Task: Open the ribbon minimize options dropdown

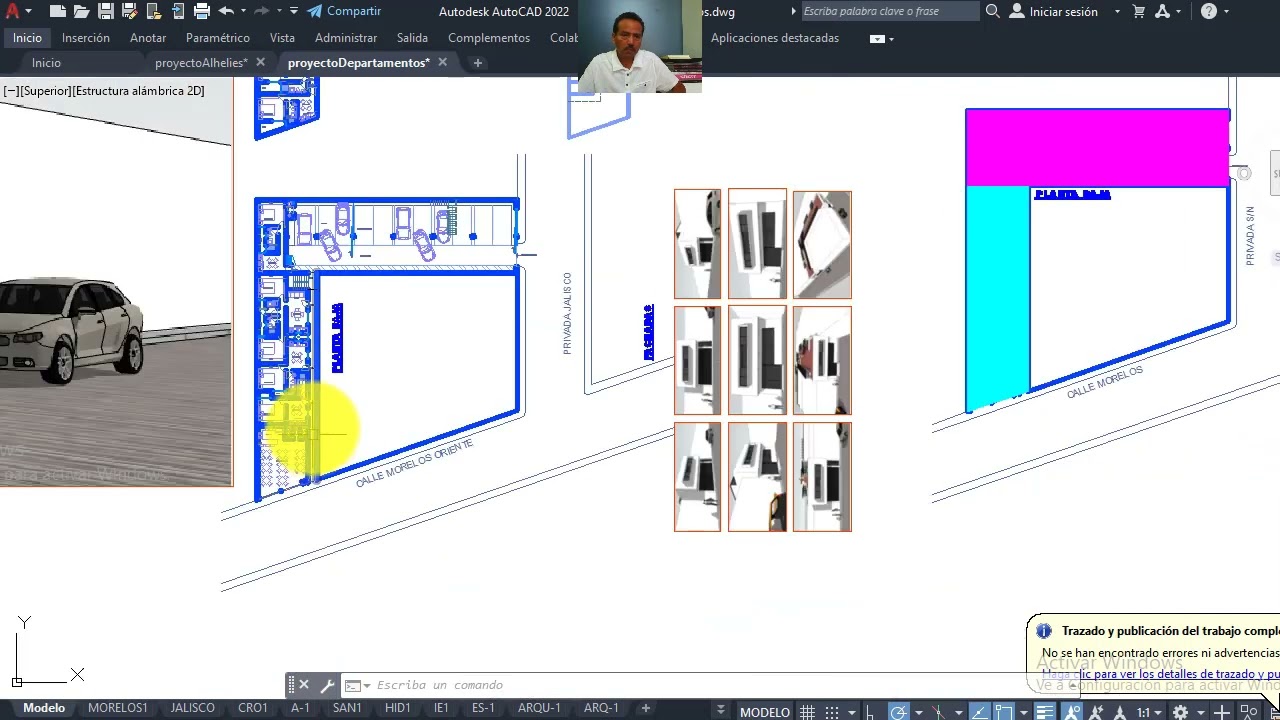Action: pyautogui.click(x=891, y=39)
